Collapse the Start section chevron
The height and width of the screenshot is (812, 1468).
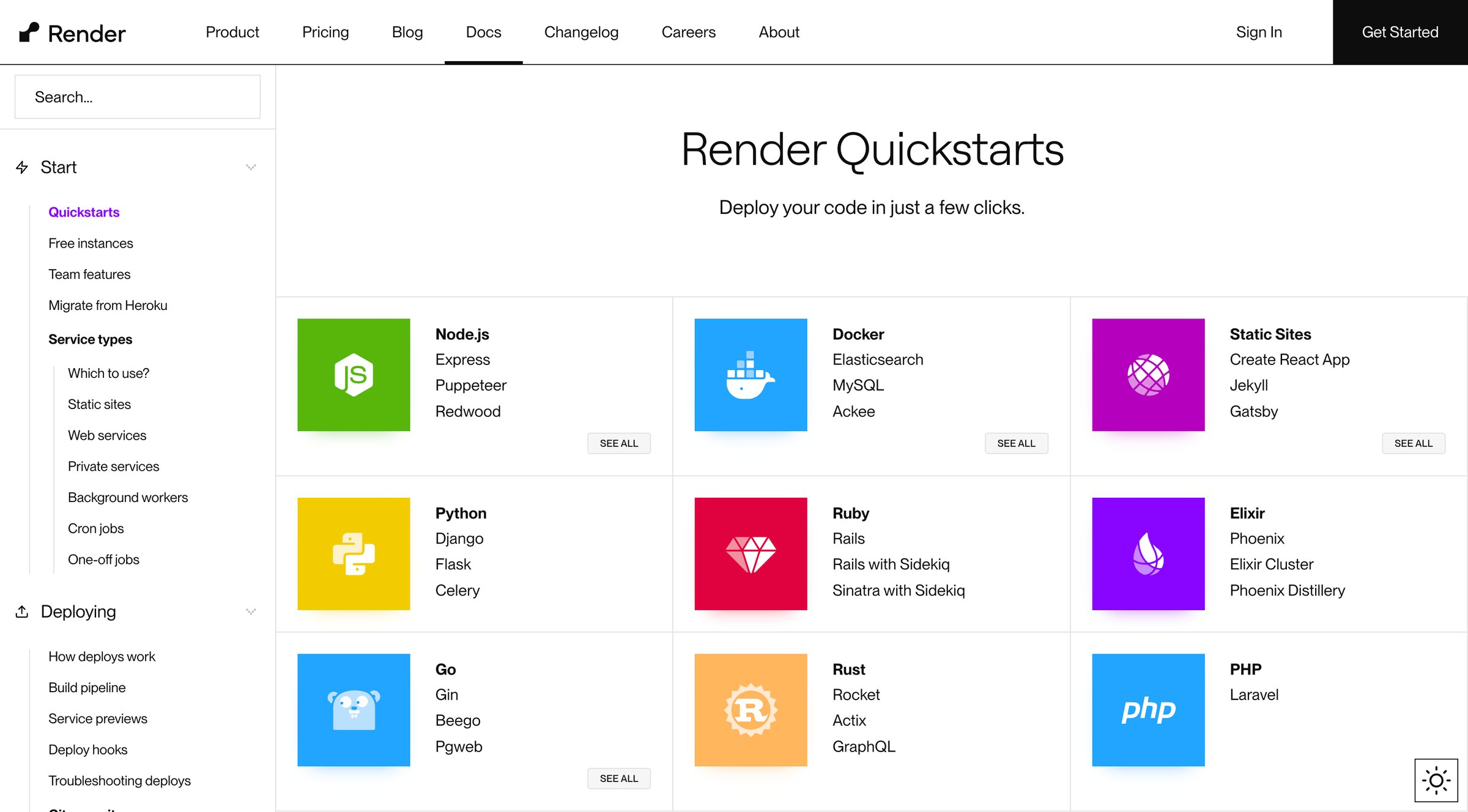(251, 167)
